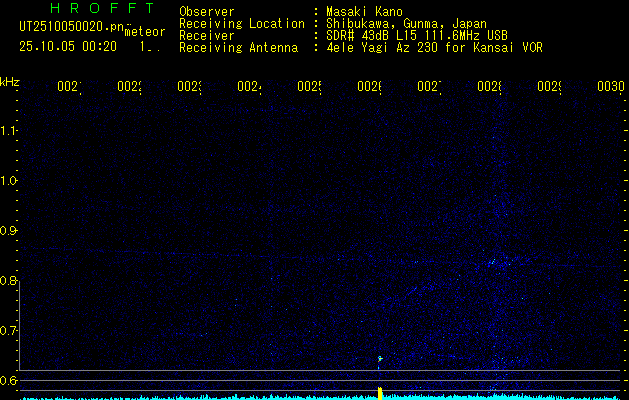Click the 'Receiver' field label
629x400 pixels.
click(x=207, y=36)
